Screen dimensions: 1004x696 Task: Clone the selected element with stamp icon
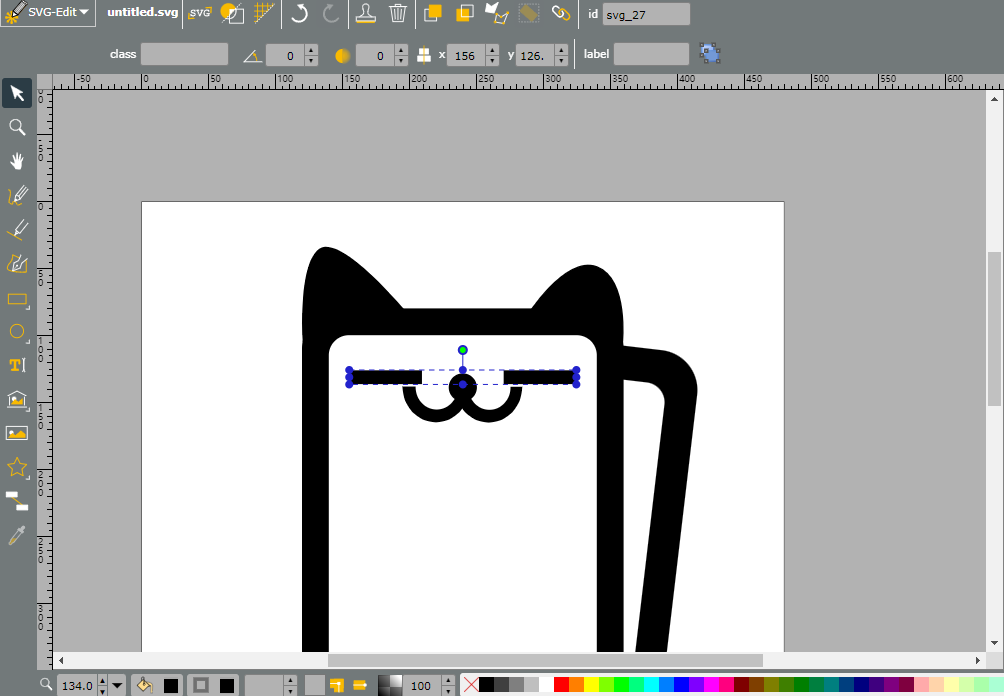pyautogui.click(x=366, y=13)
